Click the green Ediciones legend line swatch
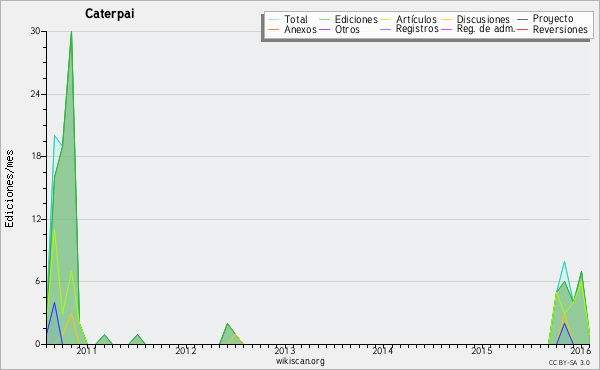The height and width of the screenshot is (370, 600). pyautogui.click(x=324, y=20)
